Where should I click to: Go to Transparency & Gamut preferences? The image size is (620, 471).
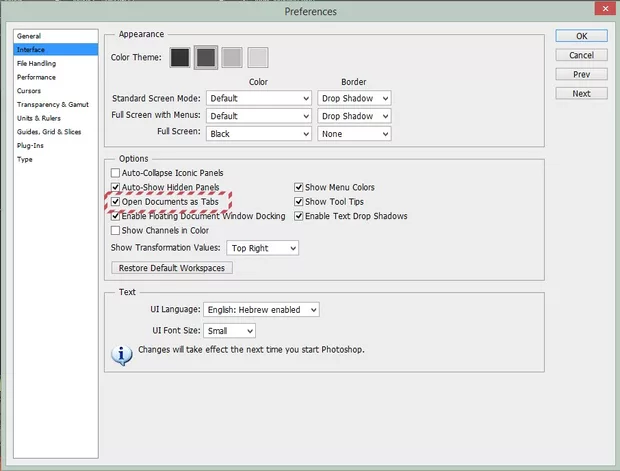pyautogui.click(x=53, y=104)
